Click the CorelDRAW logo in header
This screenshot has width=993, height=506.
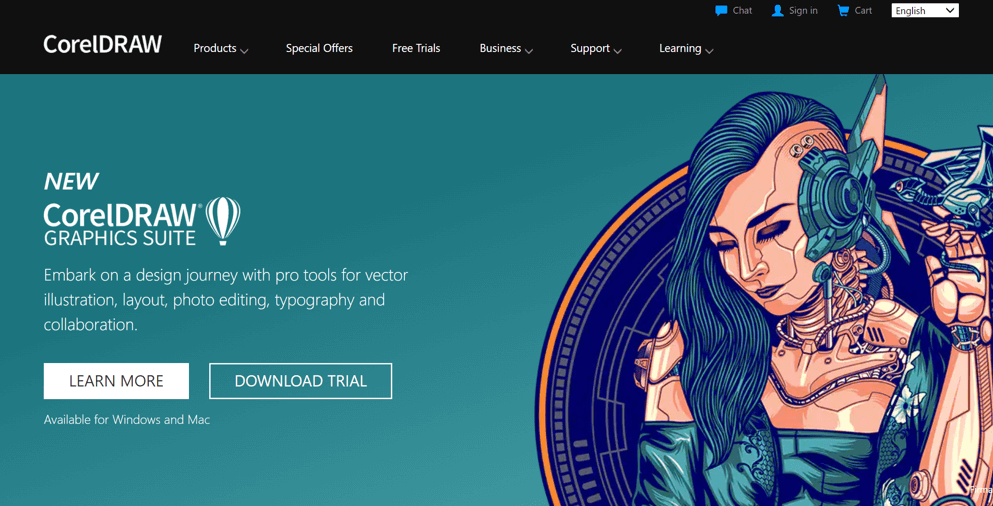click(103, 44)
